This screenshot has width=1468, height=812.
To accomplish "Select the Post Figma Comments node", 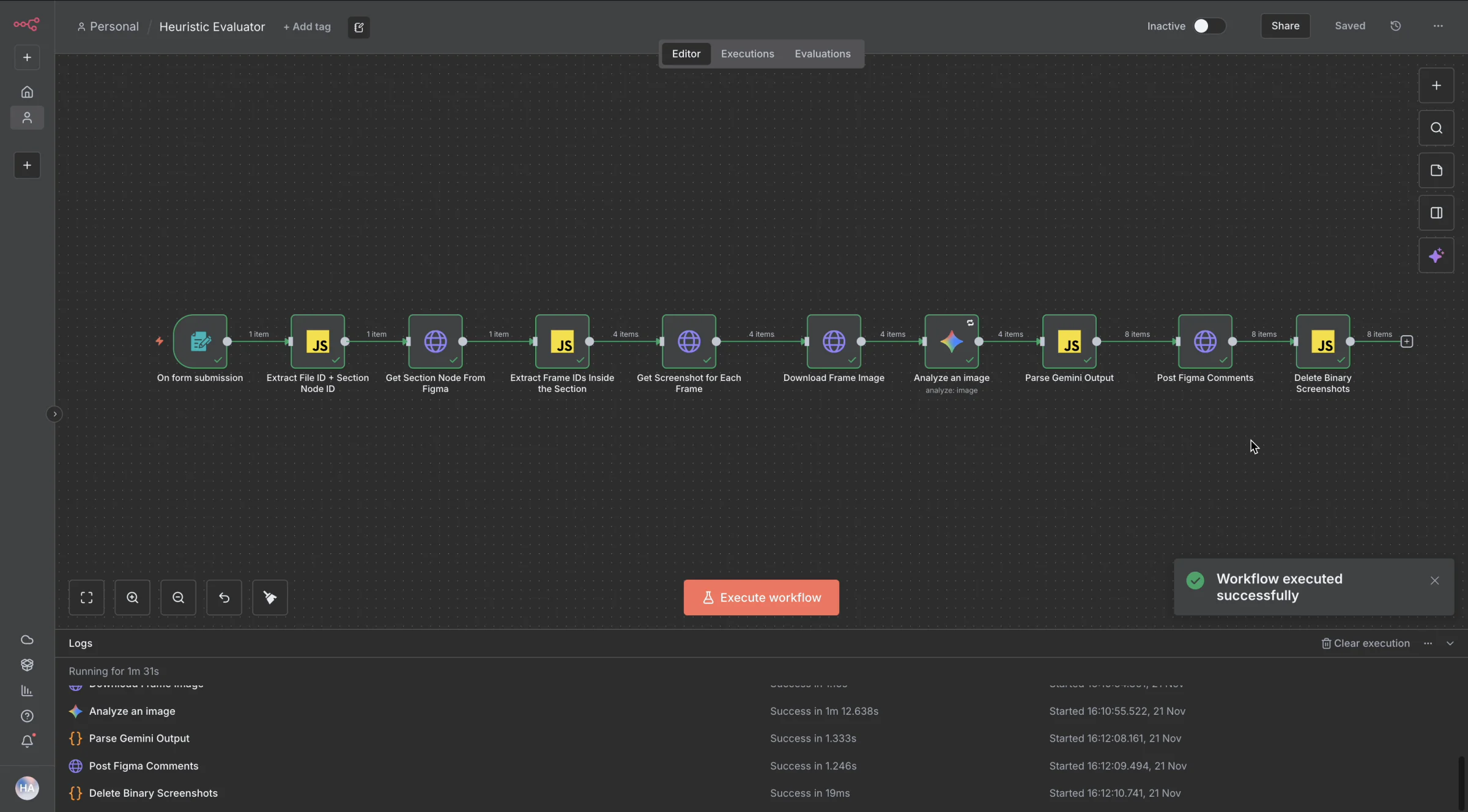I will point(1205,342).
